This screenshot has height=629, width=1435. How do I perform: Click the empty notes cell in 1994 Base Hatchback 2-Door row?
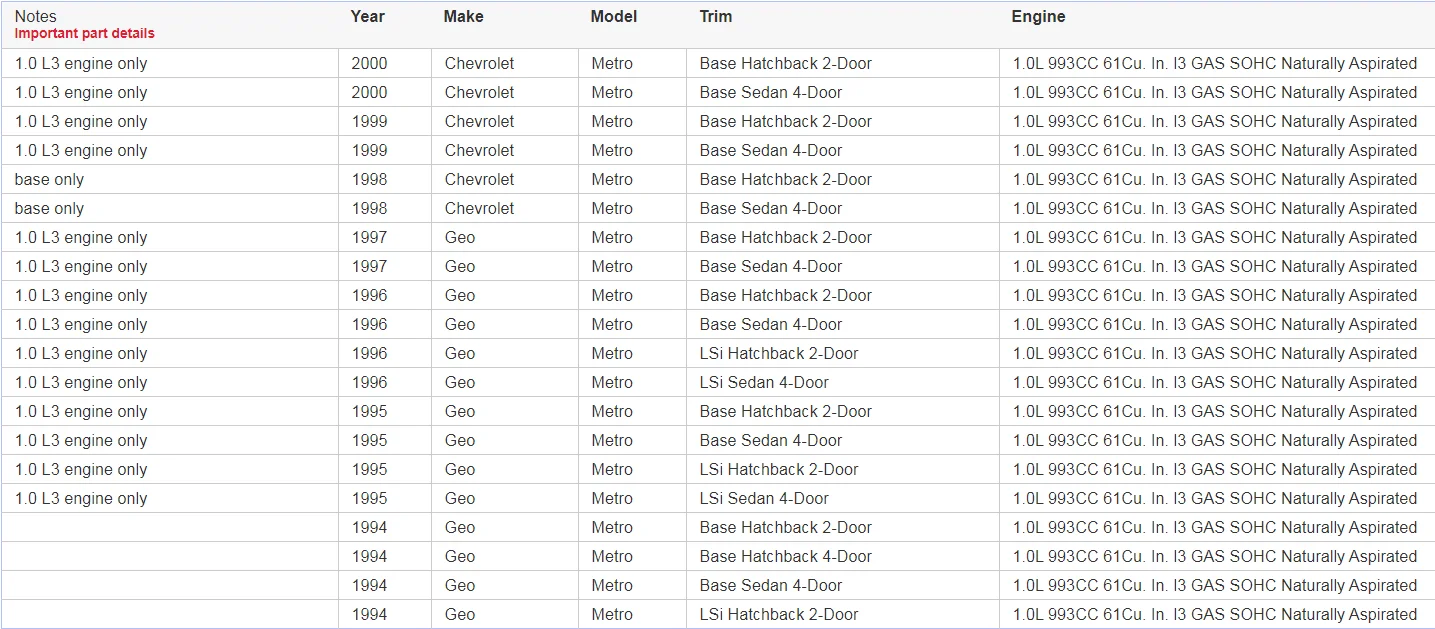(170, 528)
